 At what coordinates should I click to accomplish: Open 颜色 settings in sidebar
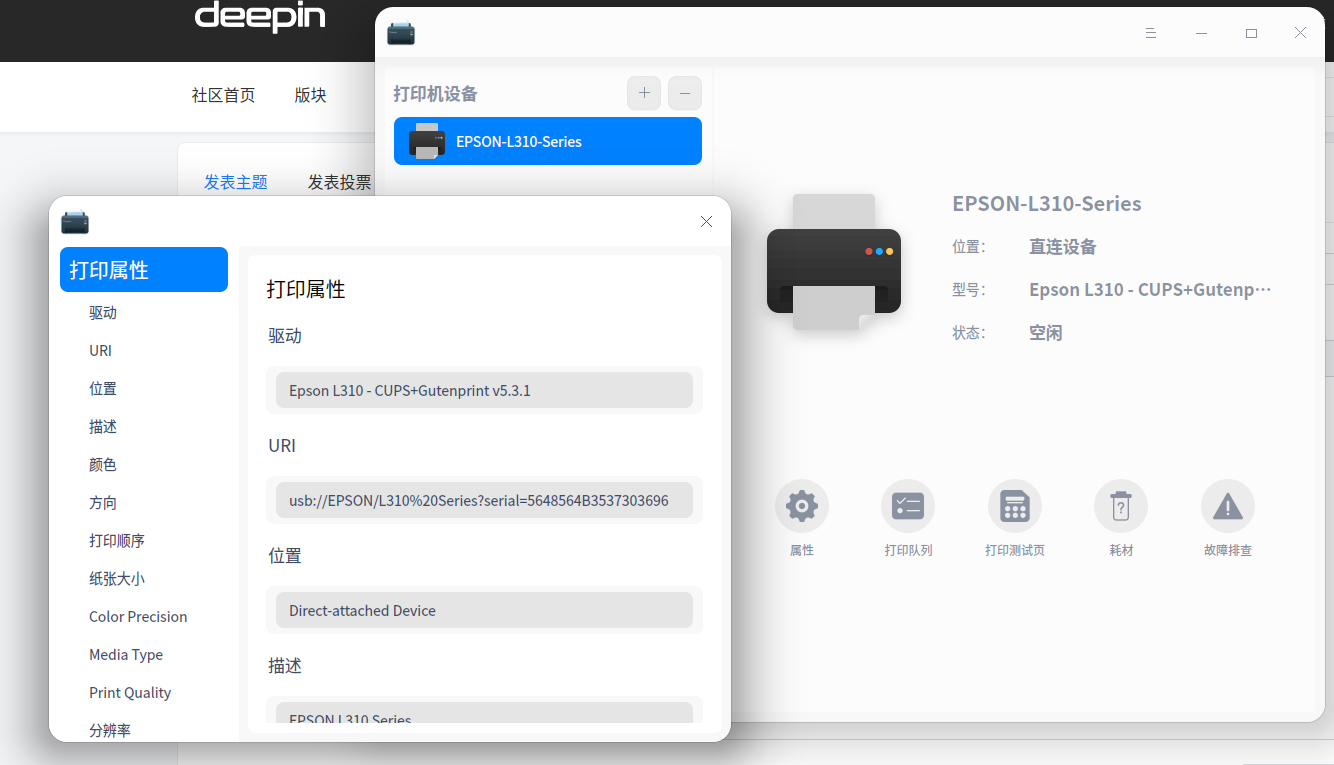pos(102,464)
